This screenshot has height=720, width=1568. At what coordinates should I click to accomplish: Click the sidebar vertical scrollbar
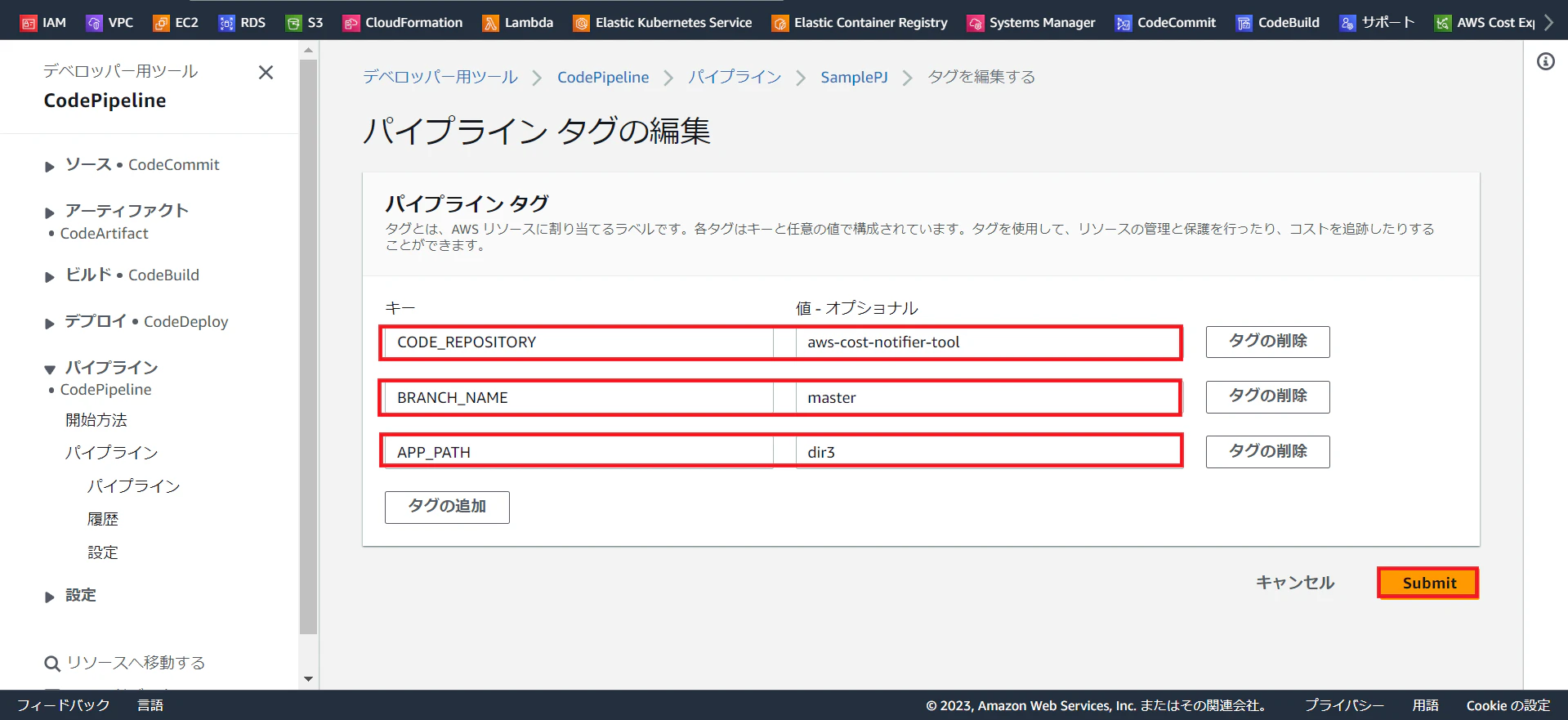click(308, 347)
